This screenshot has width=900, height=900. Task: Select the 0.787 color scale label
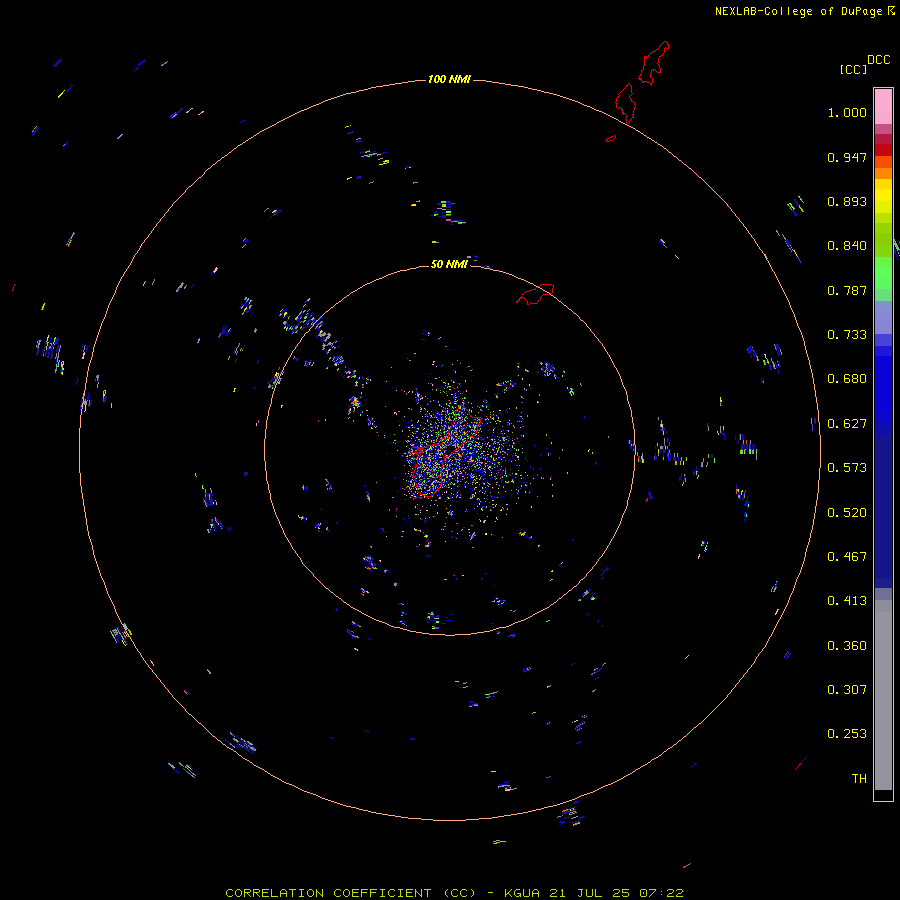pos(847,290)
